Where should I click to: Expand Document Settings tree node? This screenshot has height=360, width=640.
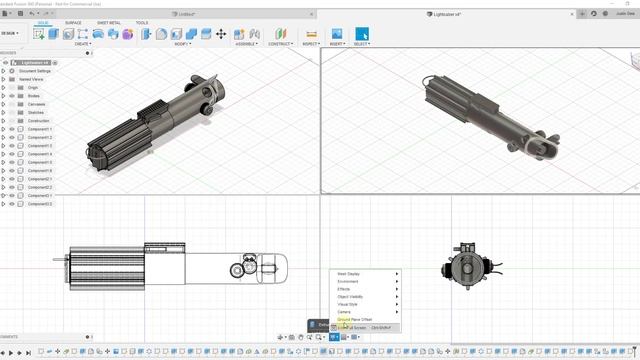[3, 71]
